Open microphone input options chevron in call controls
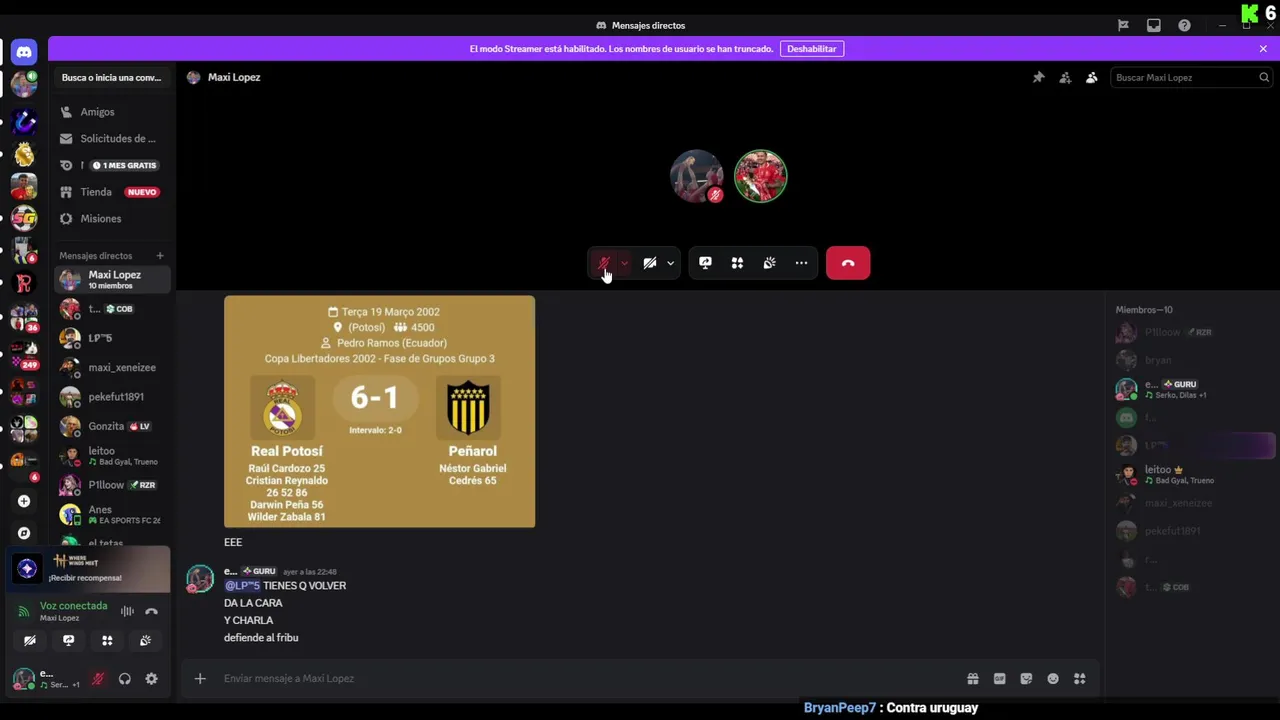 [624, 263]
